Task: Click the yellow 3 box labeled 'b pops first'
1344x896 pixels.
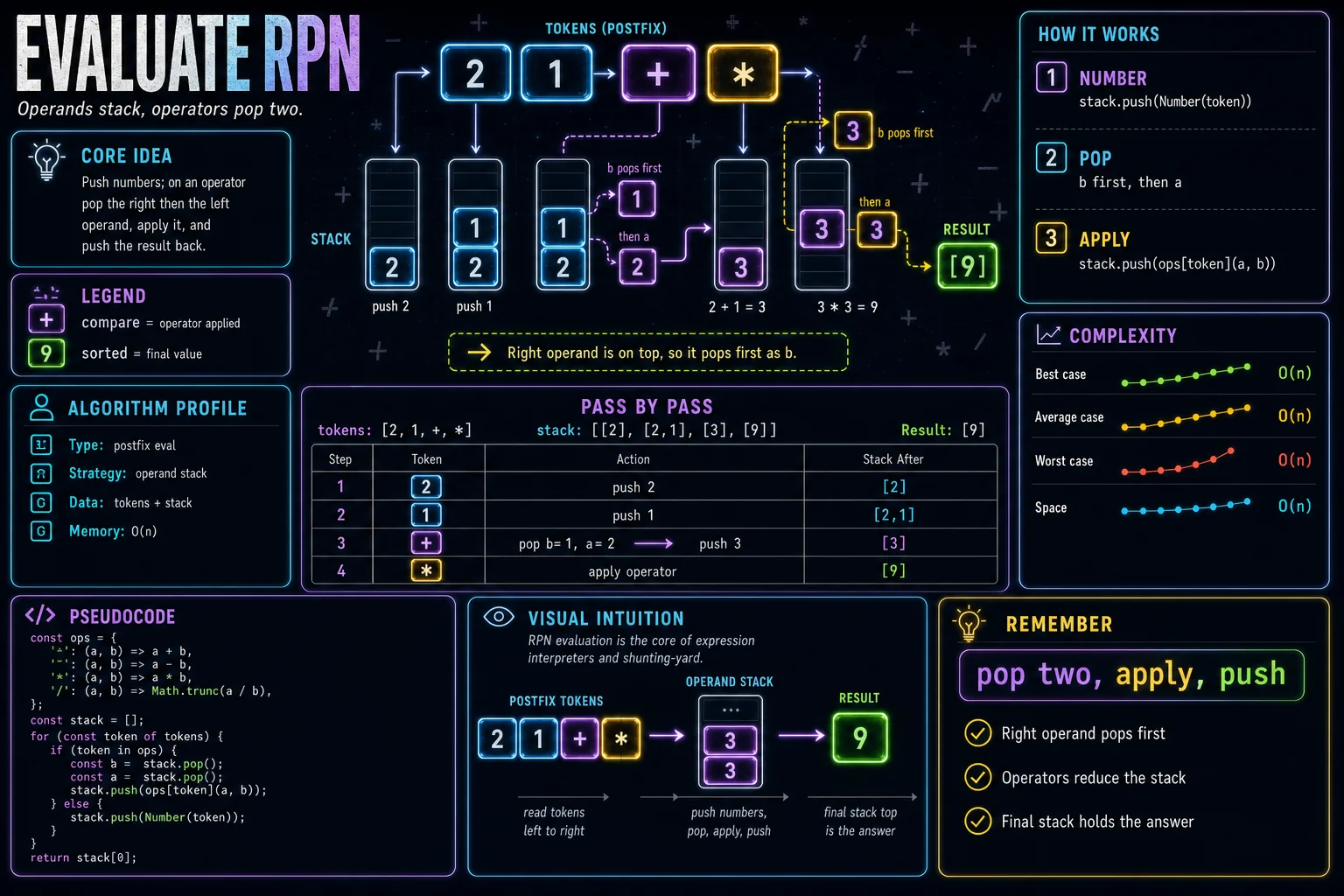Action: pos(853,131)
